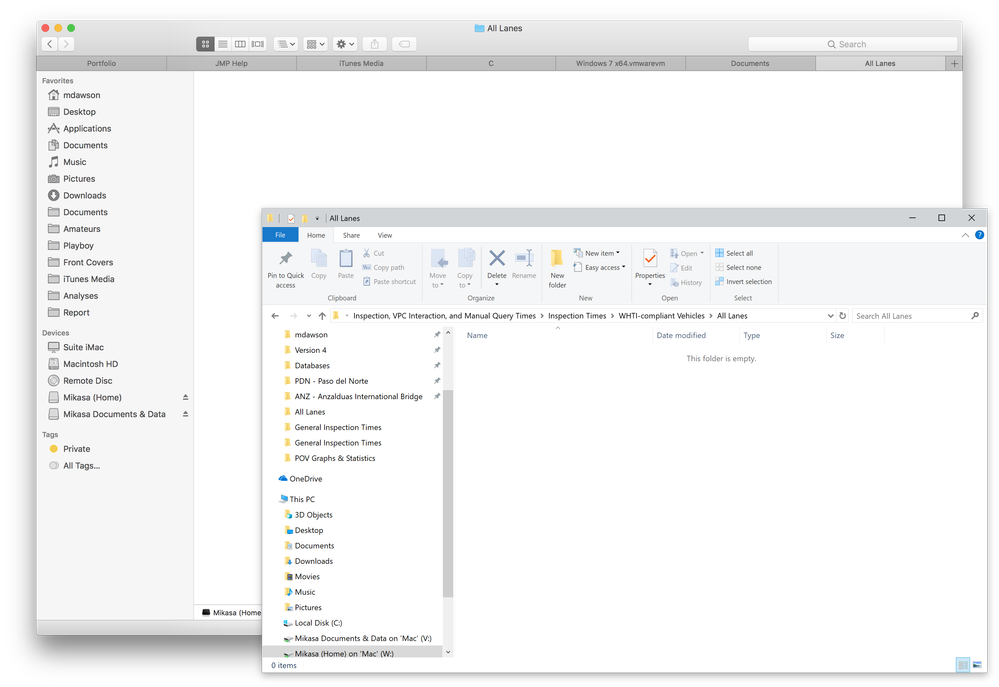This screenshot has height=687, width=999.
Task: Open recent locations dropdown in Explorer
Action: pyautogui.click(x=308, y=315)
